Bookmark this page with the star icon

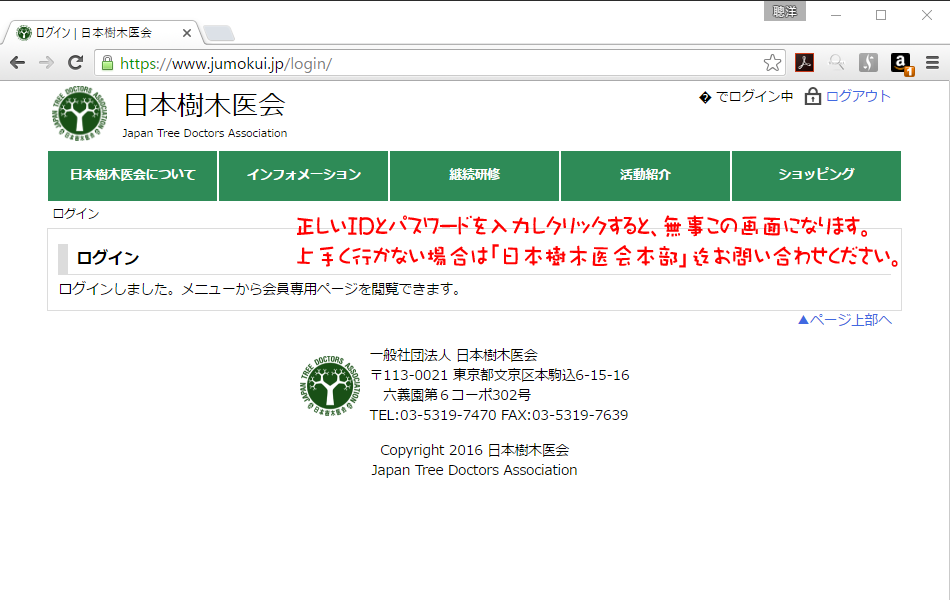click(x=772, y=62)
